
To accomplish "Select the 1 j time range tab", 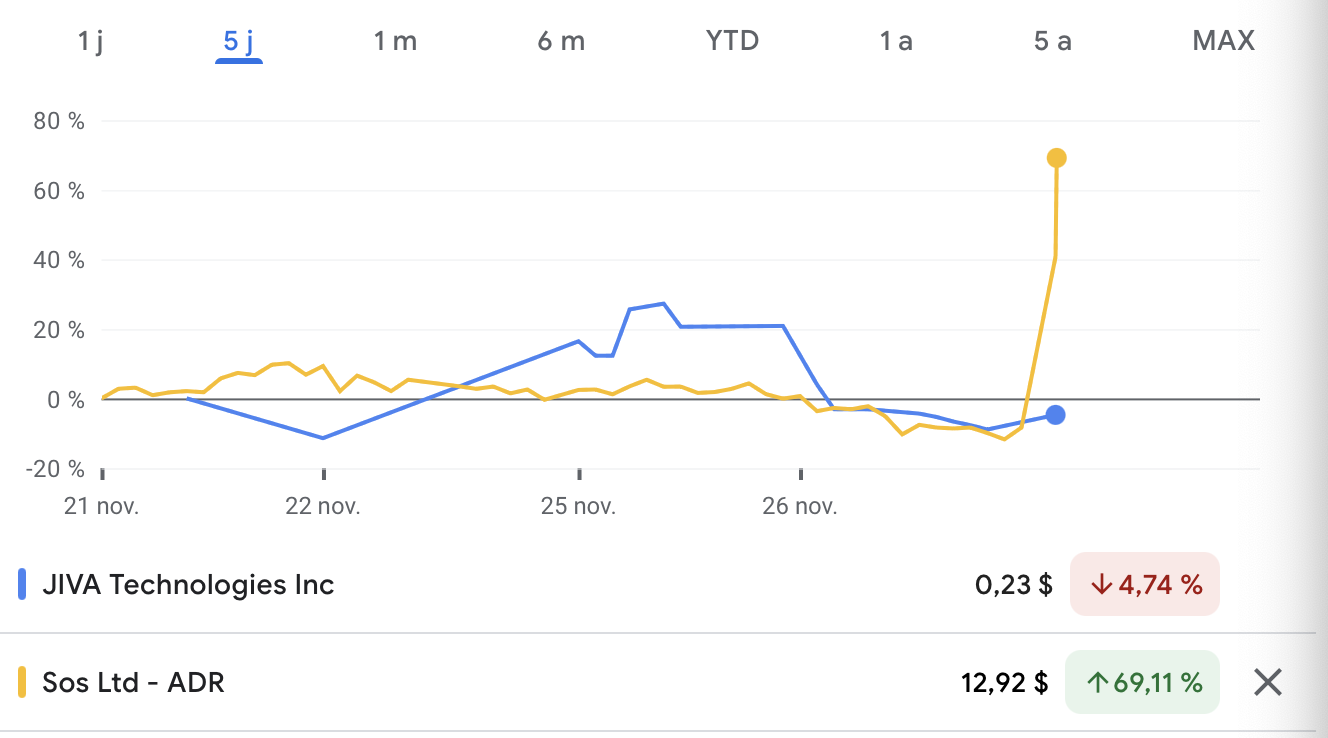I will tap(90, 41).
